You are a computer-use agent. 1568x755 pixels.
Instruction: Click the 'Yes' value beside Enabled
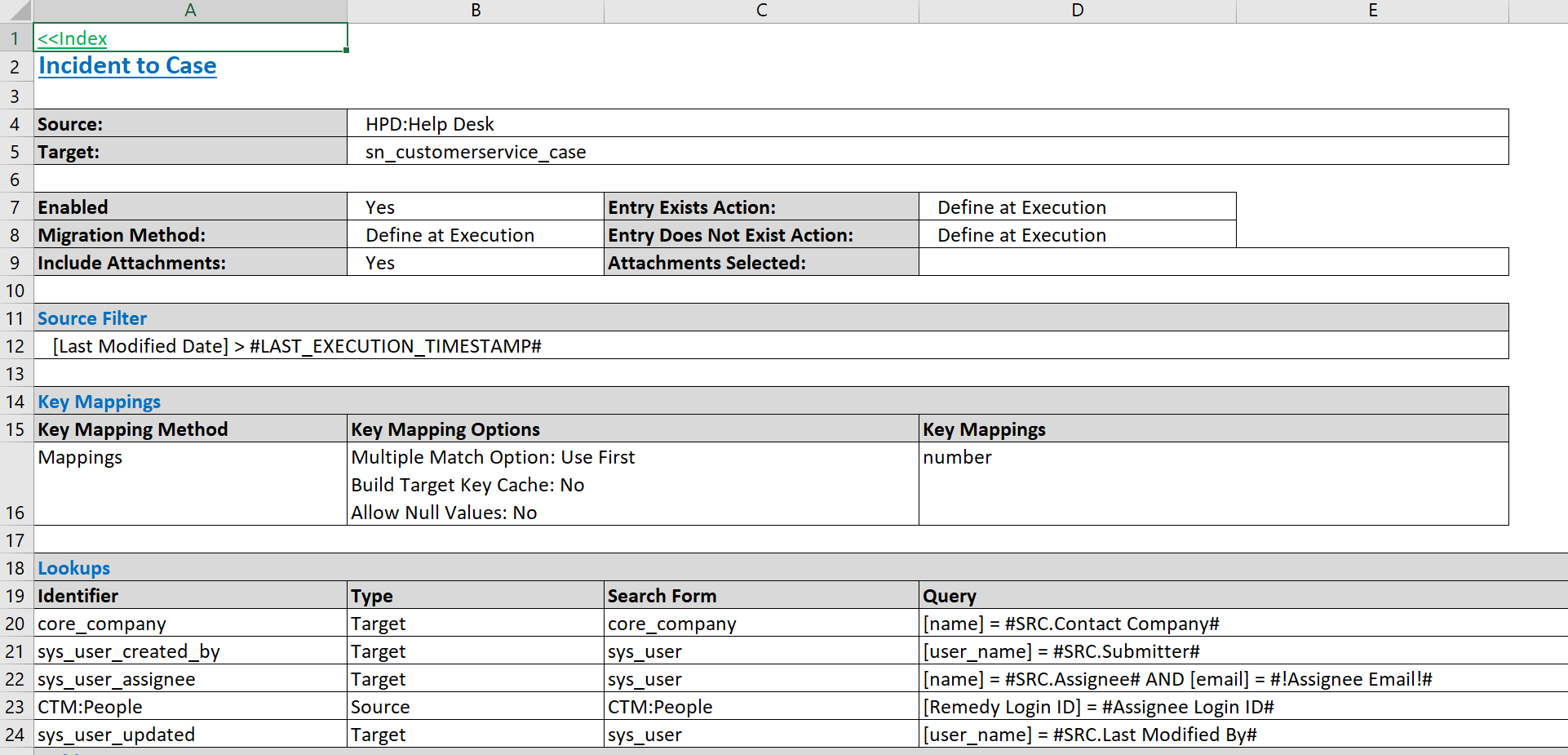click(476, 207)
